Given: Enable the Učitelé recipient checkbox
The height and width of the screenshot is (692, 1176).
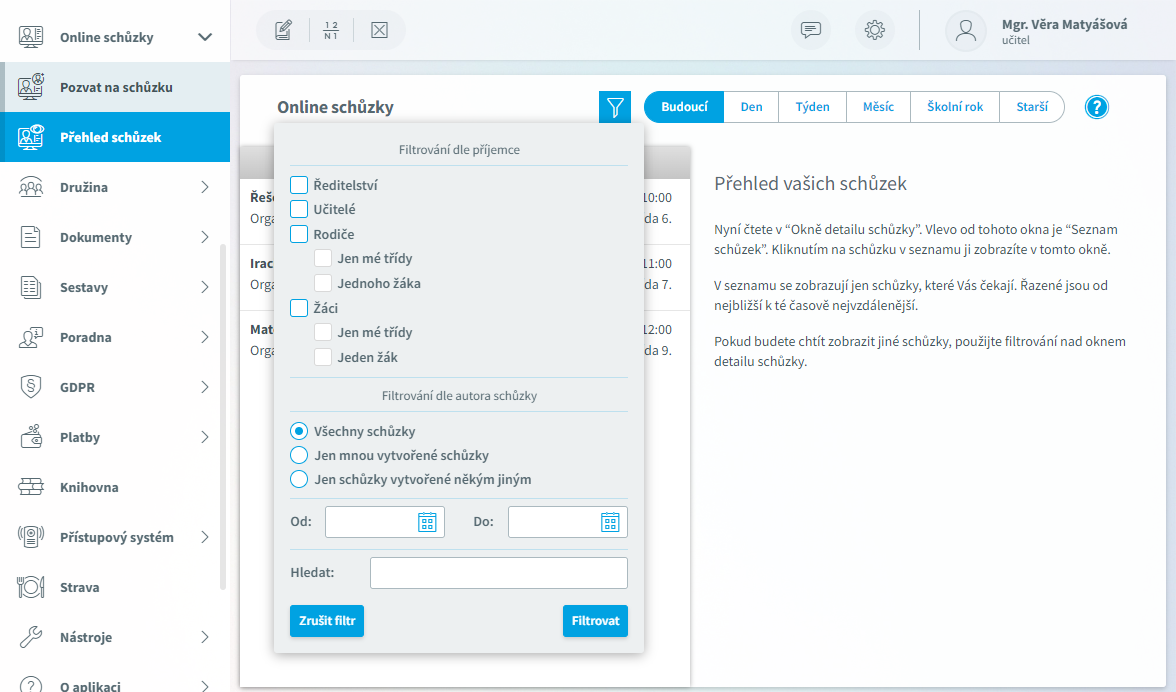Looking at the screenshot, I should (298, 209).
